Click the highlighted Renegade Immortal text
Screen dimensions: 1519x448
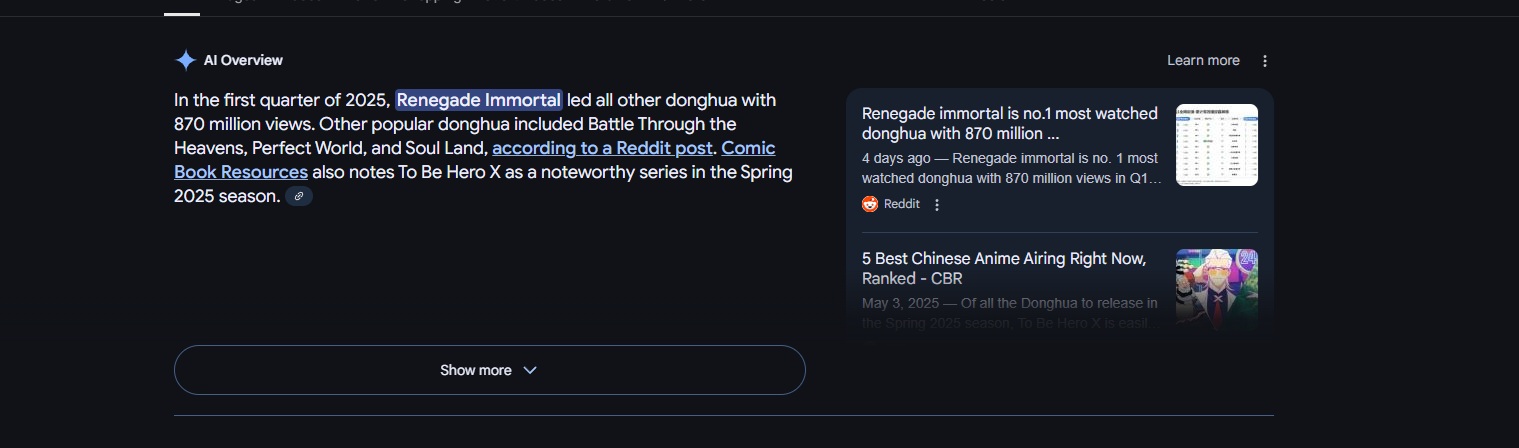479,100
